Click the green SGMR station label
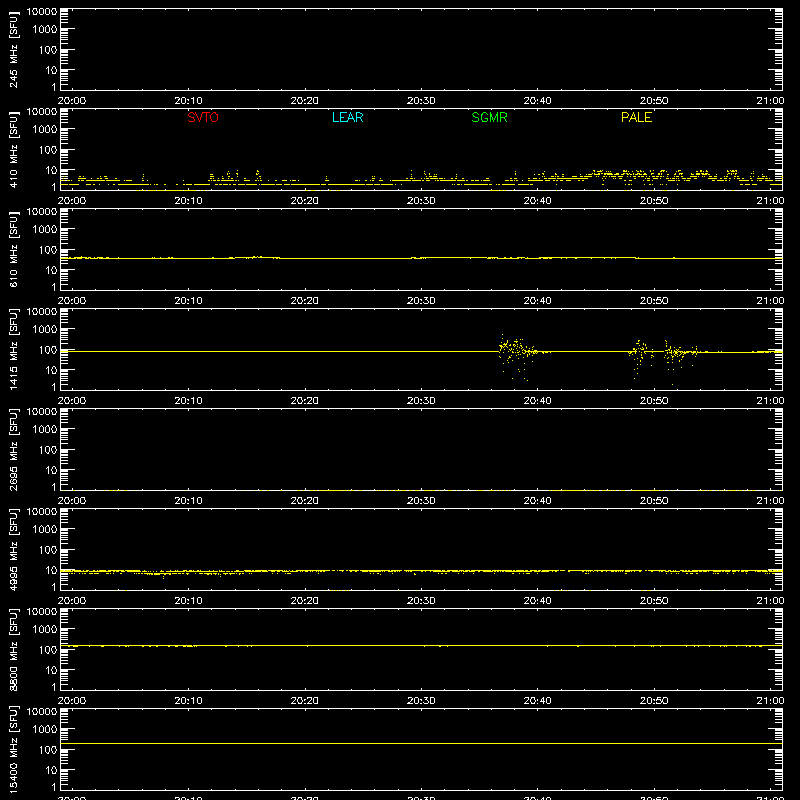The height and width of the screenshot is (800, 800). click(489, 117)
